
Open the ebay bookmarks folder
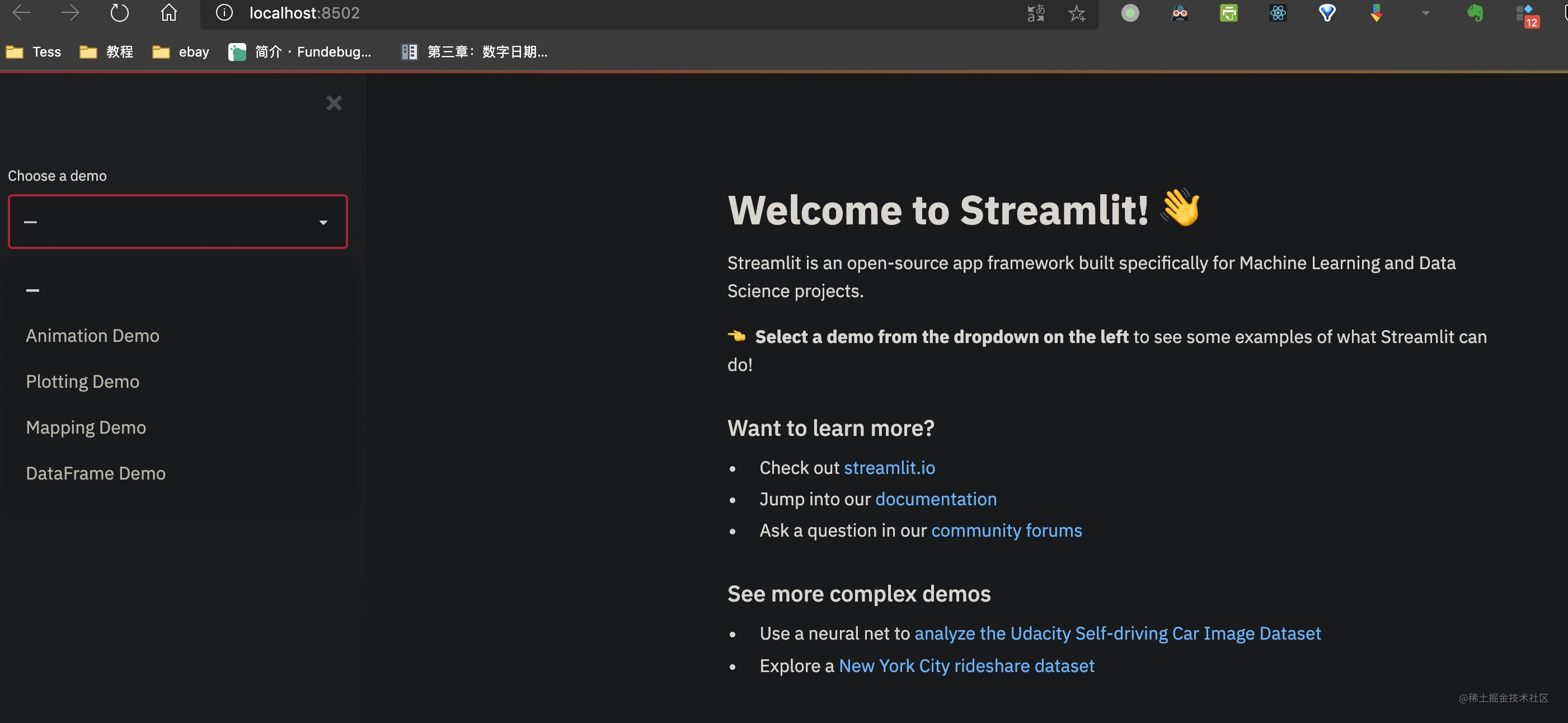click(180, 51)
